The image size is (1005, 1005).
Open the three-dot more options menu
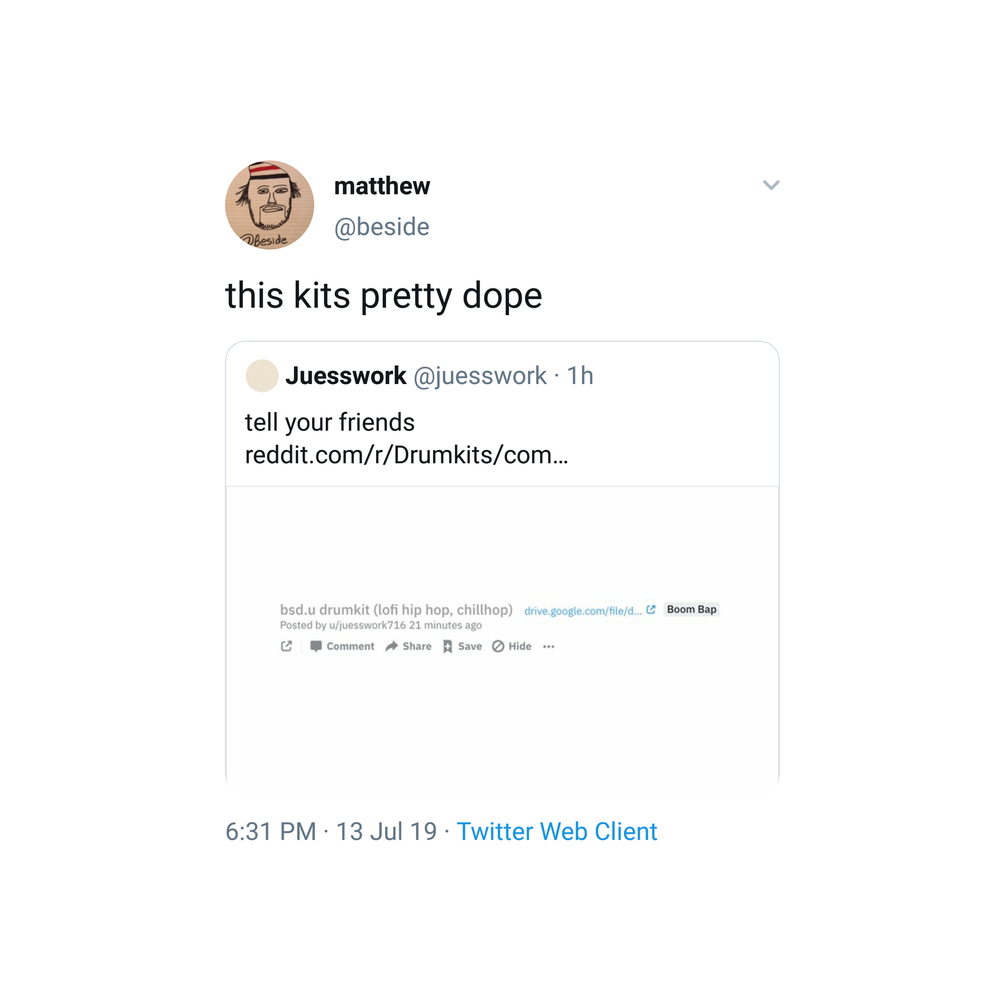click(x=549, y=647)
